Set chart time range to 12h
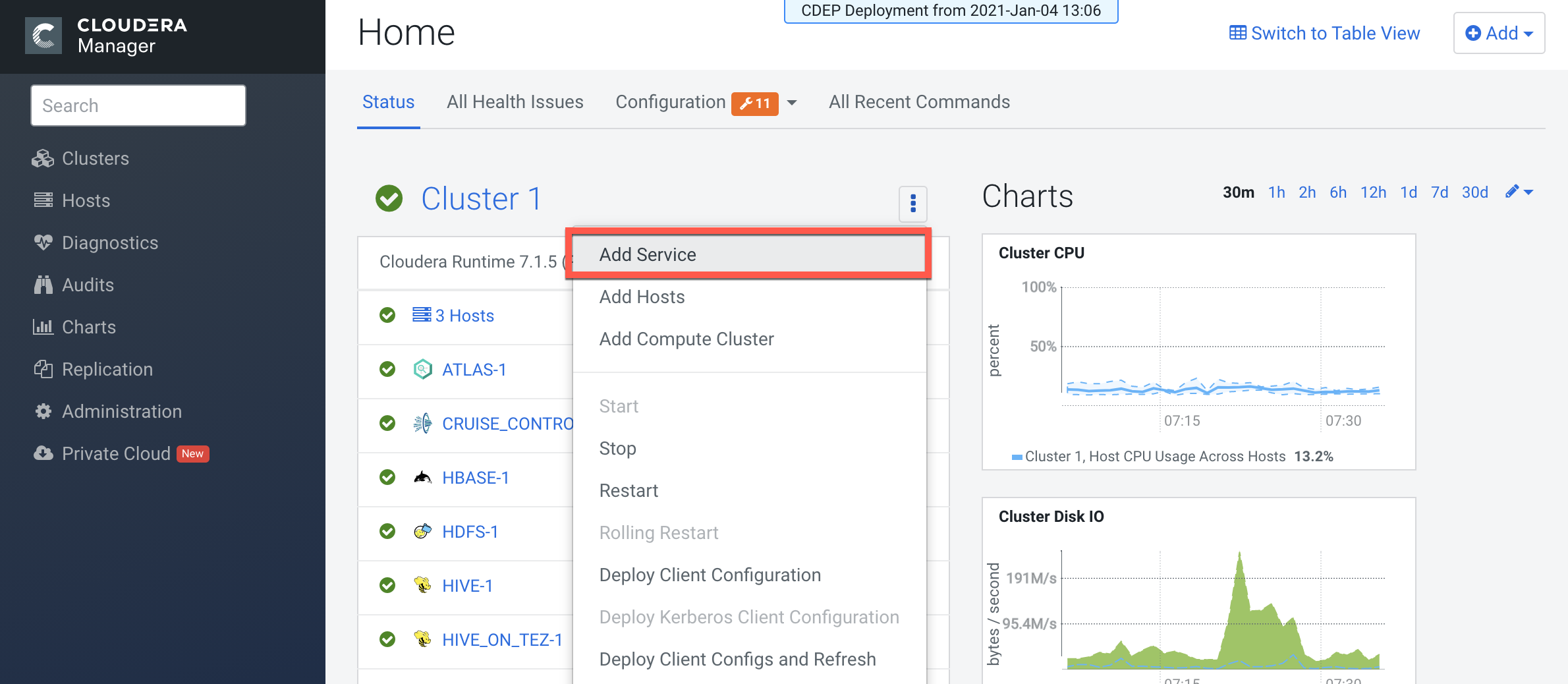Viewport: 1568px width, 684px height. (x=1374, y=192)
